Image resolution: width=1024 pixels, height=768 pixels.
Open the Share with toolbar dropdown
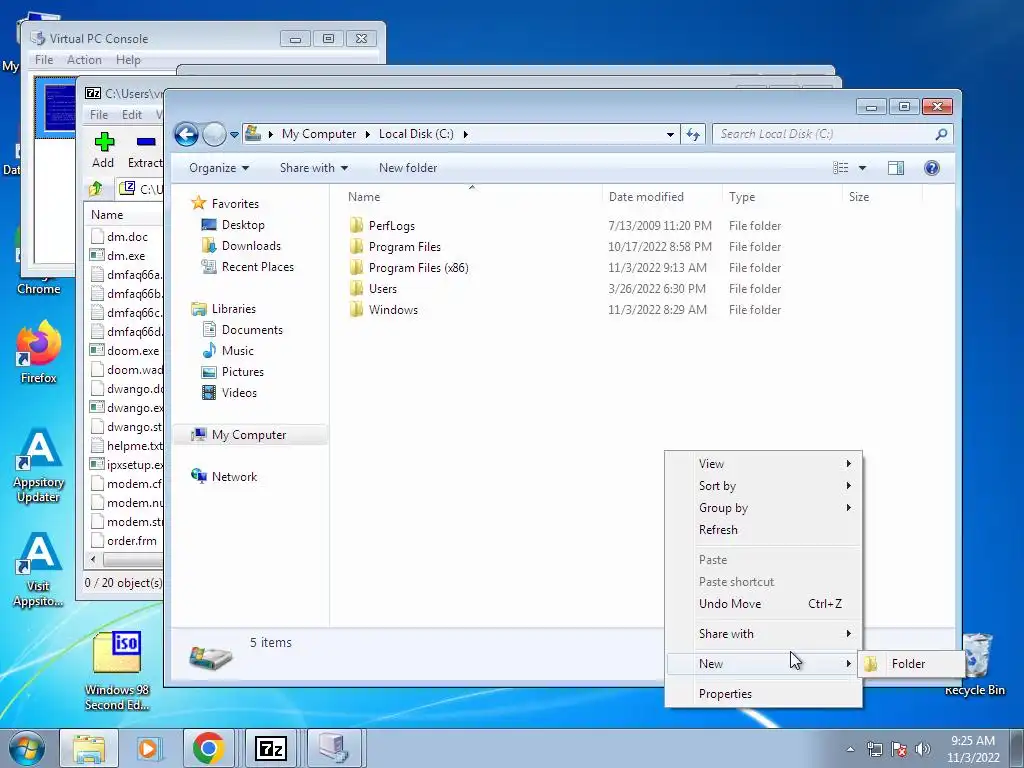coord(313,168)
